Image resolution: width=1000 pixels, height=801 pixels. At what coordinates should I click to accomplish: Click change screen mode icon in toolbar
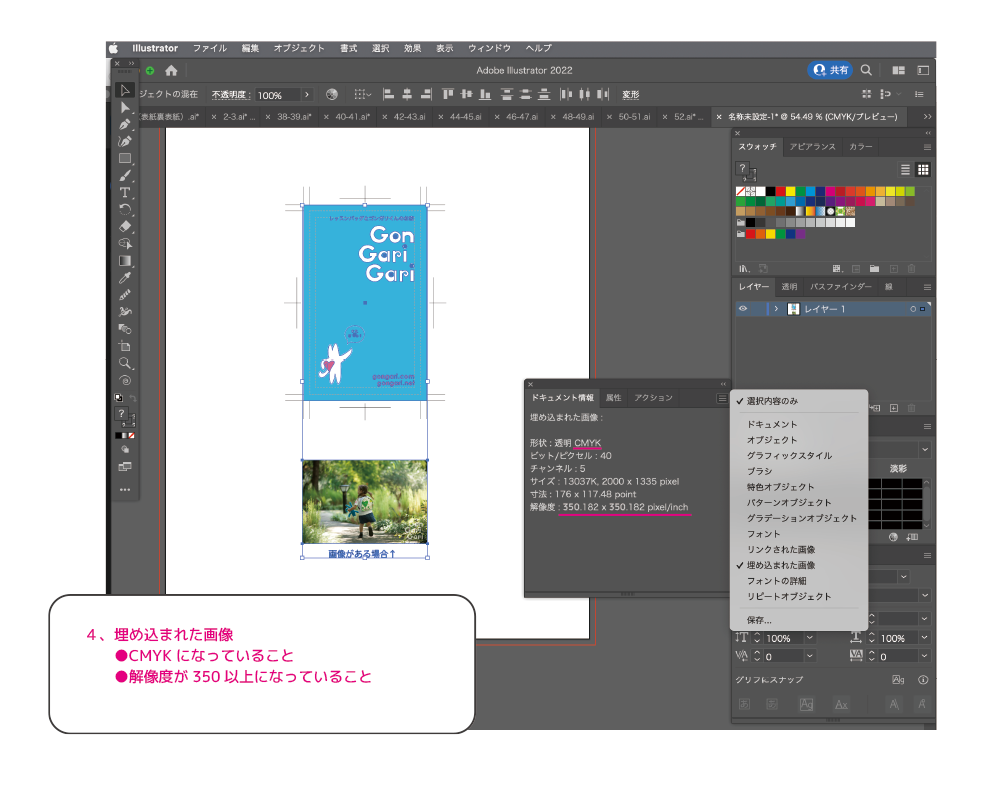(125, 467)
